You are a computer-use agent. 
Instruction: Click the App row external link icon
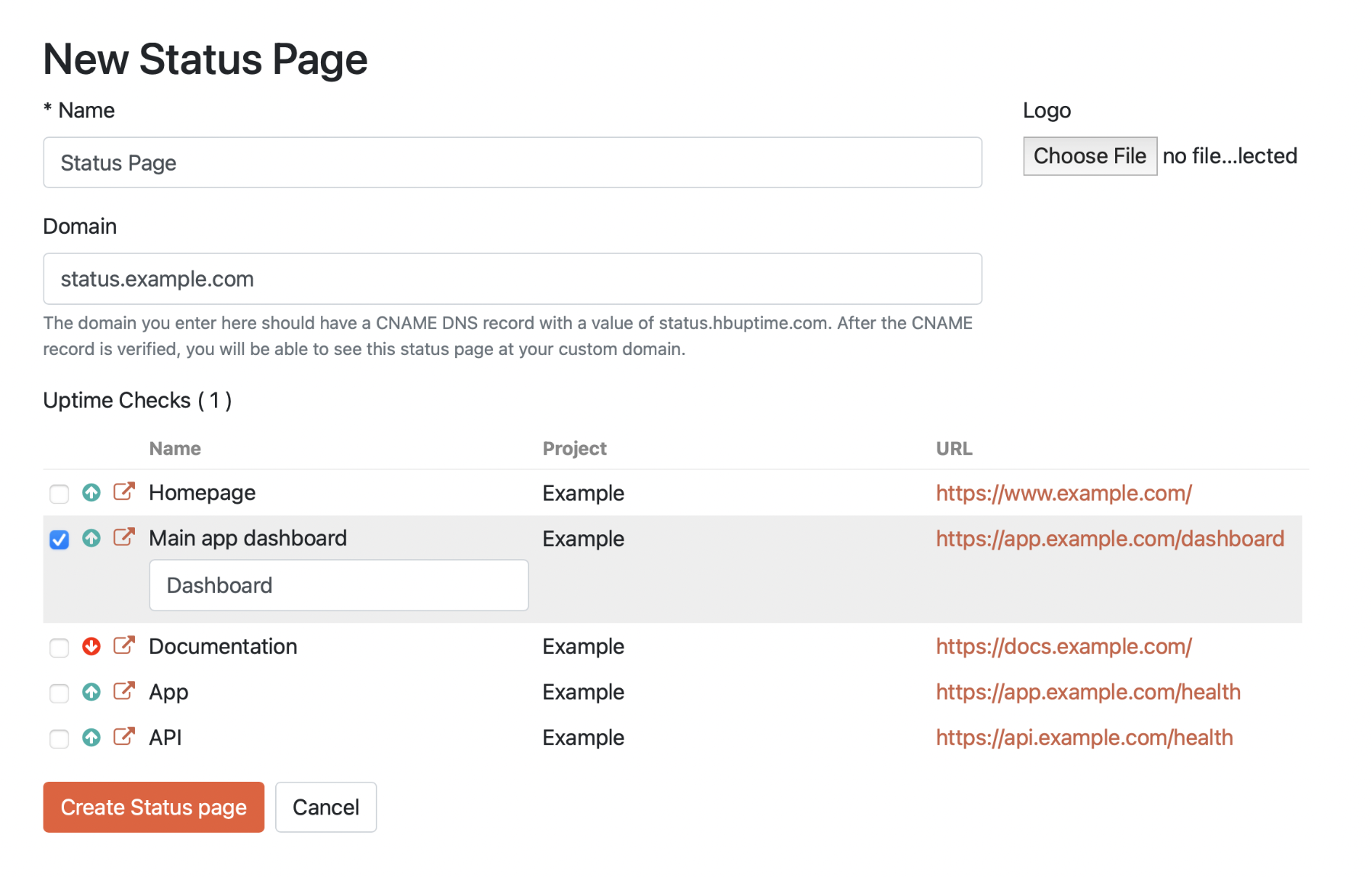coord(123,691)
